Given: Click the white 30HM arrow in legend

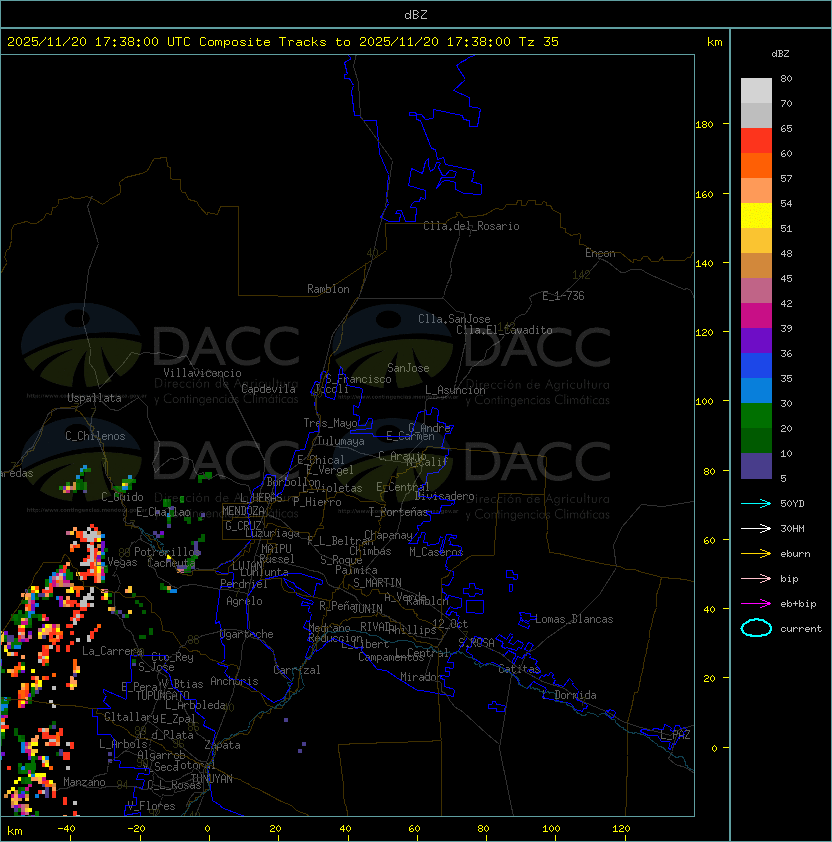Looking at the screenshot, I should 756,528.
